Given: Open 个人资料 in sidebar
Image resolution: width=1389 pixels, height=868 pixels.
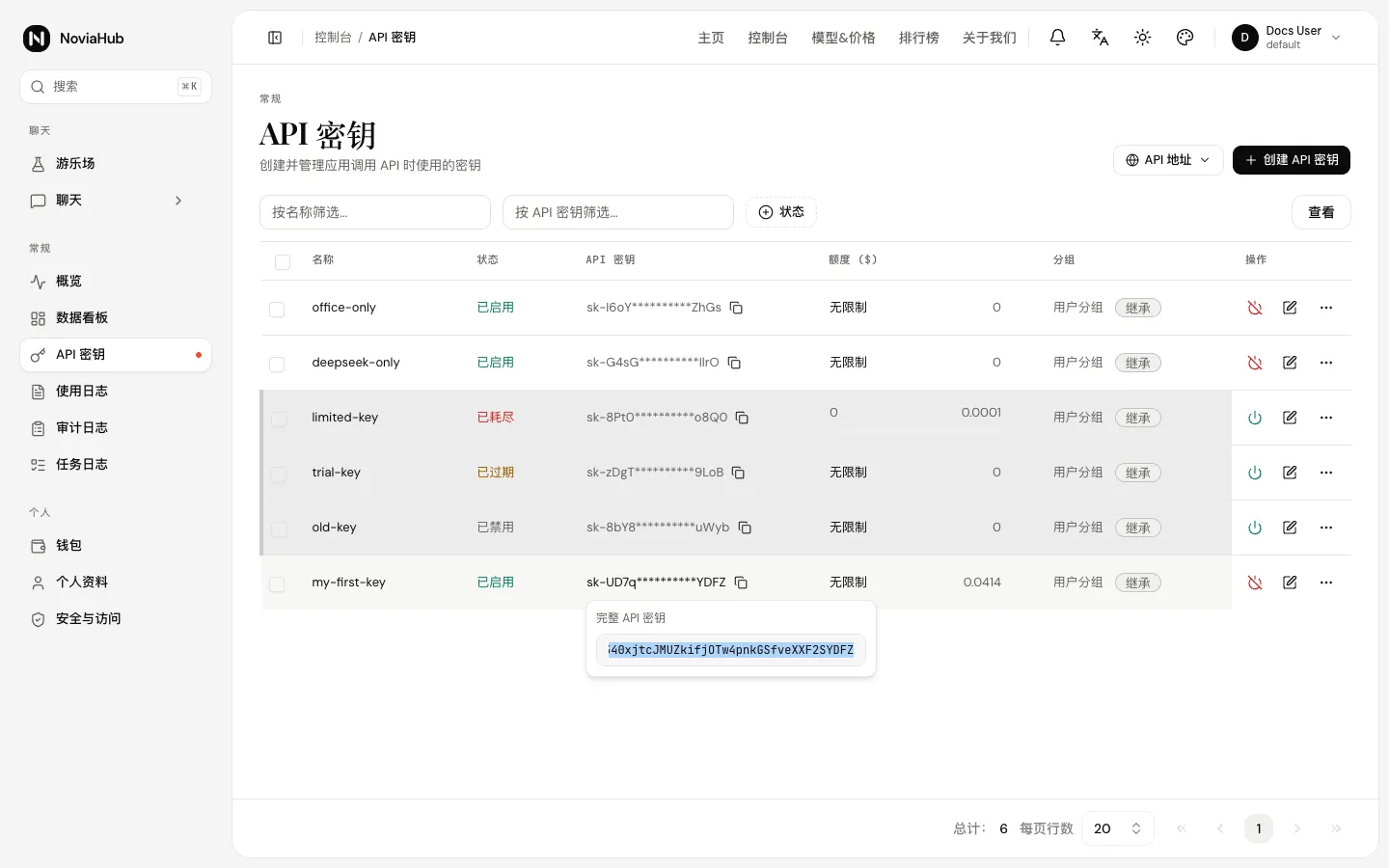Looking at the screenshot, I should point(116,583).
